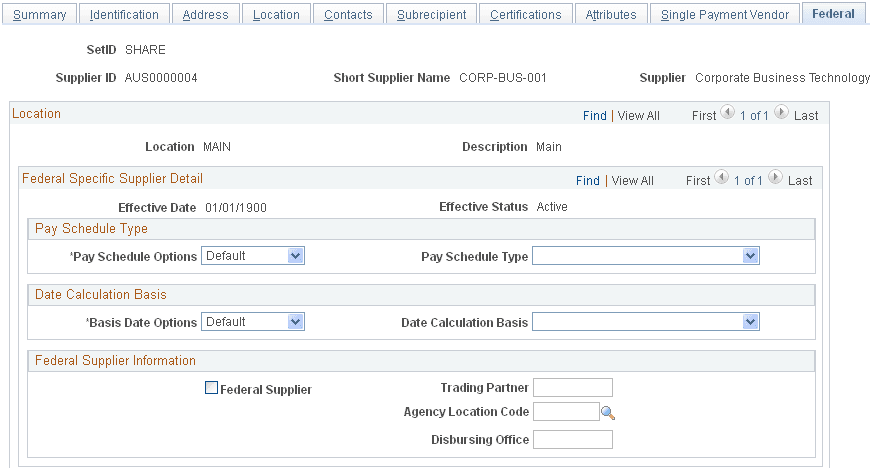870x468 pixels.
Task: Switch to the Attributes tab
Action: [x=611, y=14]
